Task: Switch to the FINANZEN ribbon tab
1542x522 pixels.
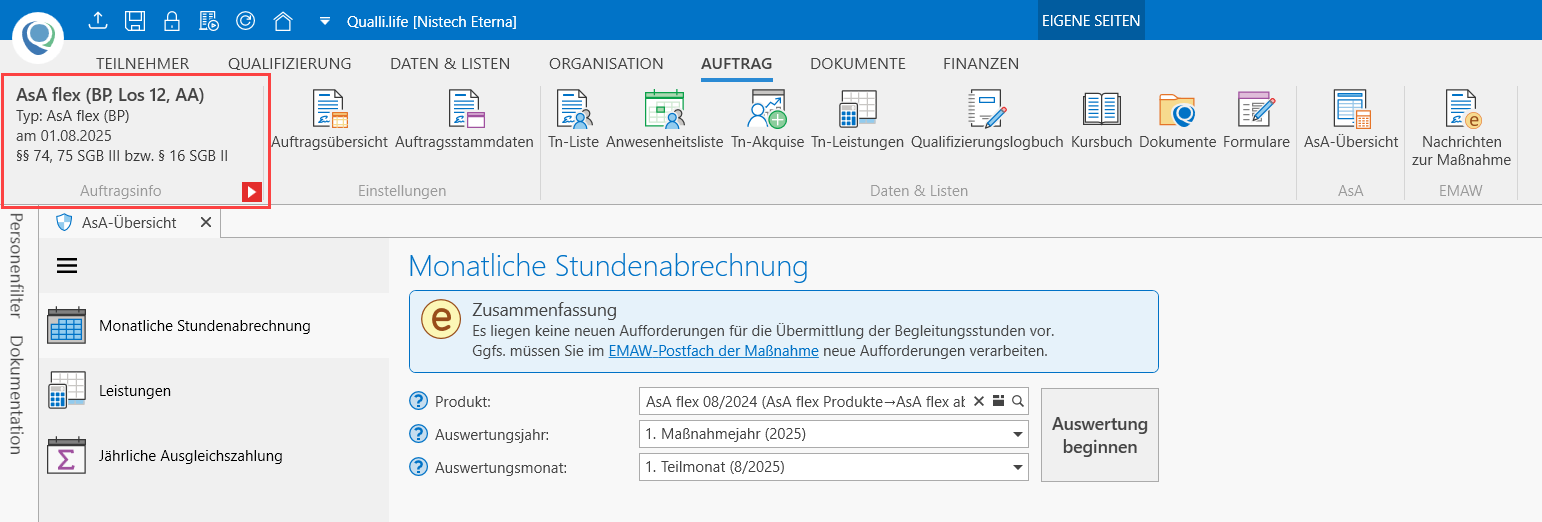Action: tap(980, 64)
